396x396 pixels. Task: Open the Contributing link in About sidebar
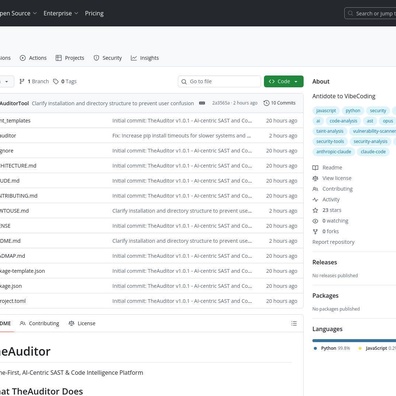333,189
